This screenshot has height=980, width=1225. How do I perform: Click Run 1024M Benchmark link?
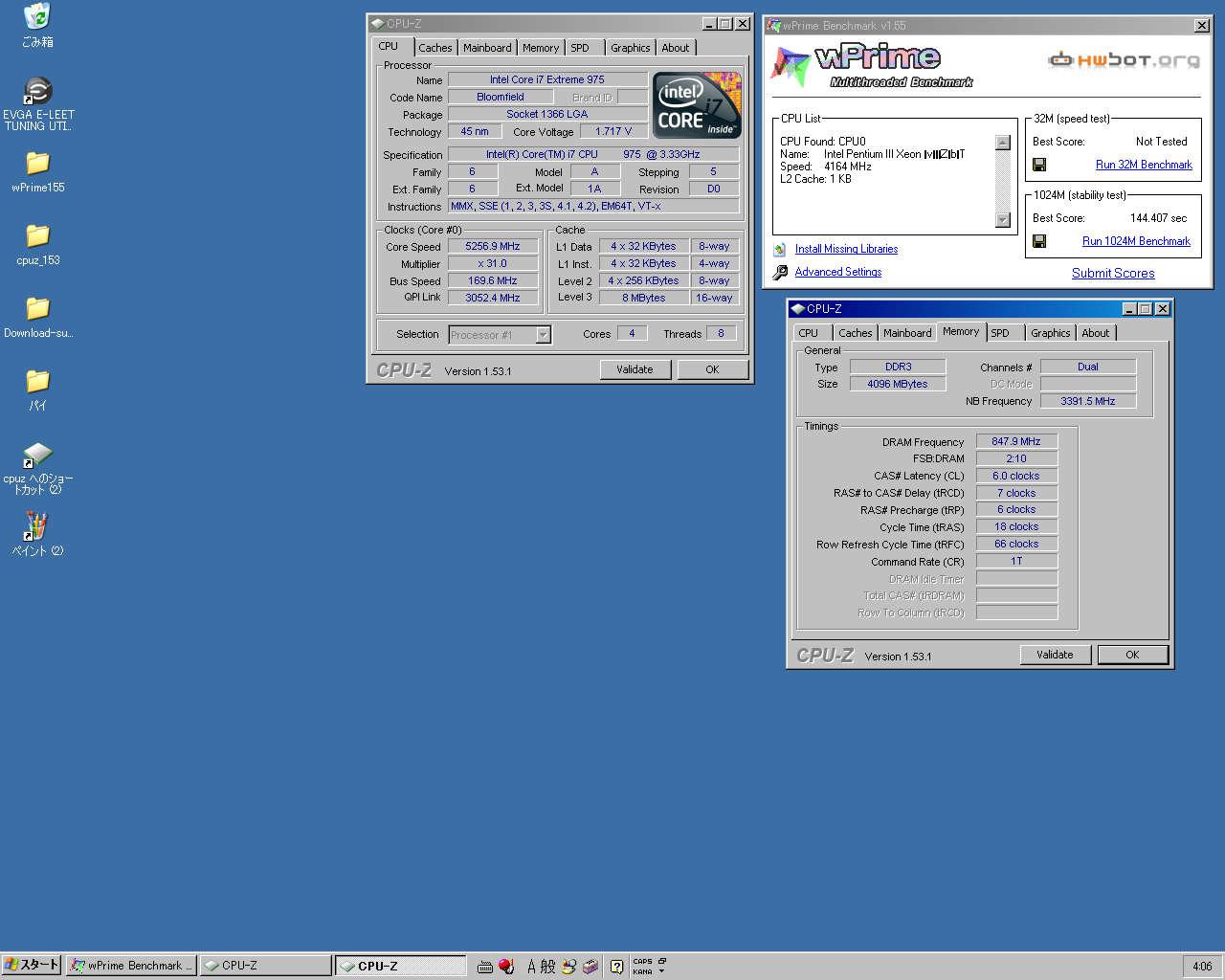(1136, 241)
